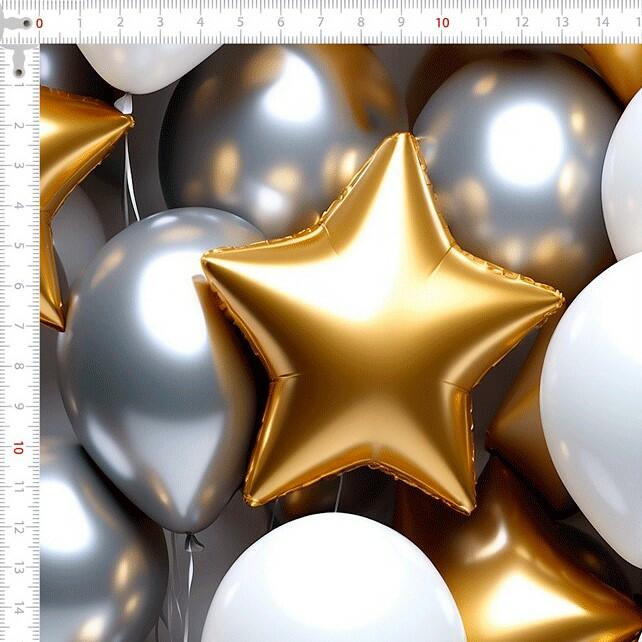Click the number 2 on the left ruler
The height and width of the screenshot is (642, 642).
[x=19, y=125]
